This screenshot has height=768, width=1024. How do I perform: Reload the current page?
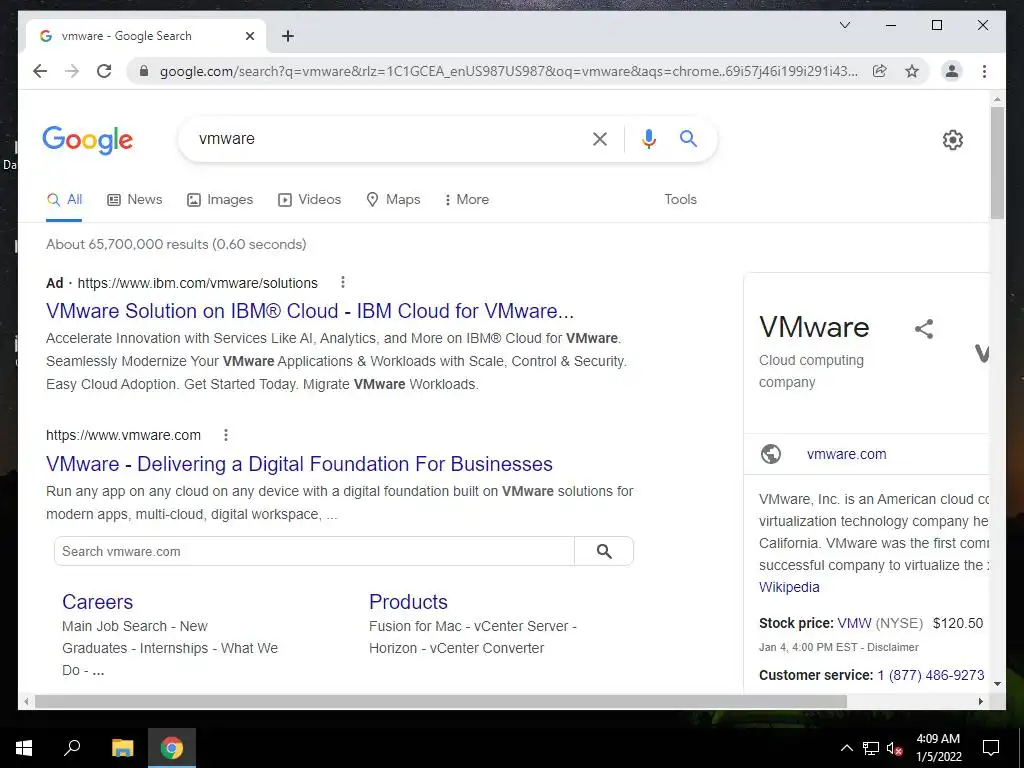coord(104,71)
